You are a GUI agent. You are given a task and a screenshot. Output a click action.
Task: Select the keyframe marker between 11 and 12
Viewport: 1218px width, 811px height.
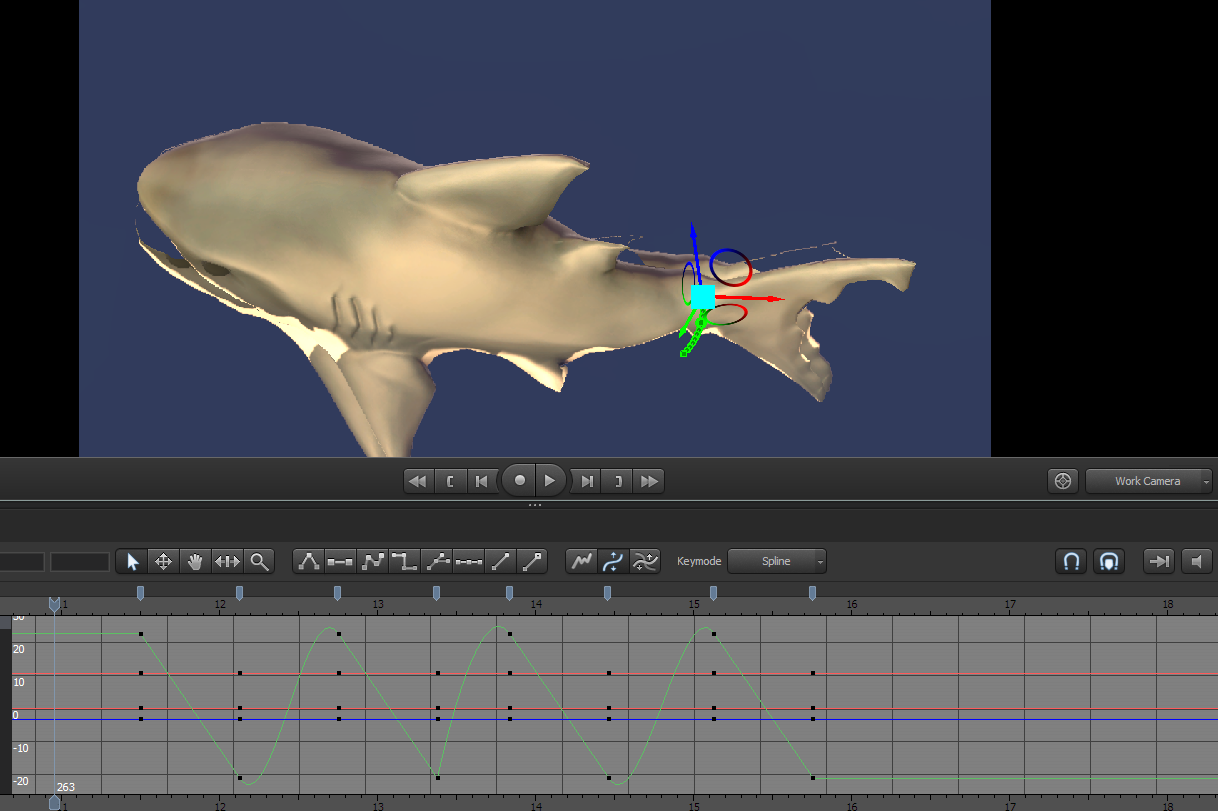(x=141, y=593)
